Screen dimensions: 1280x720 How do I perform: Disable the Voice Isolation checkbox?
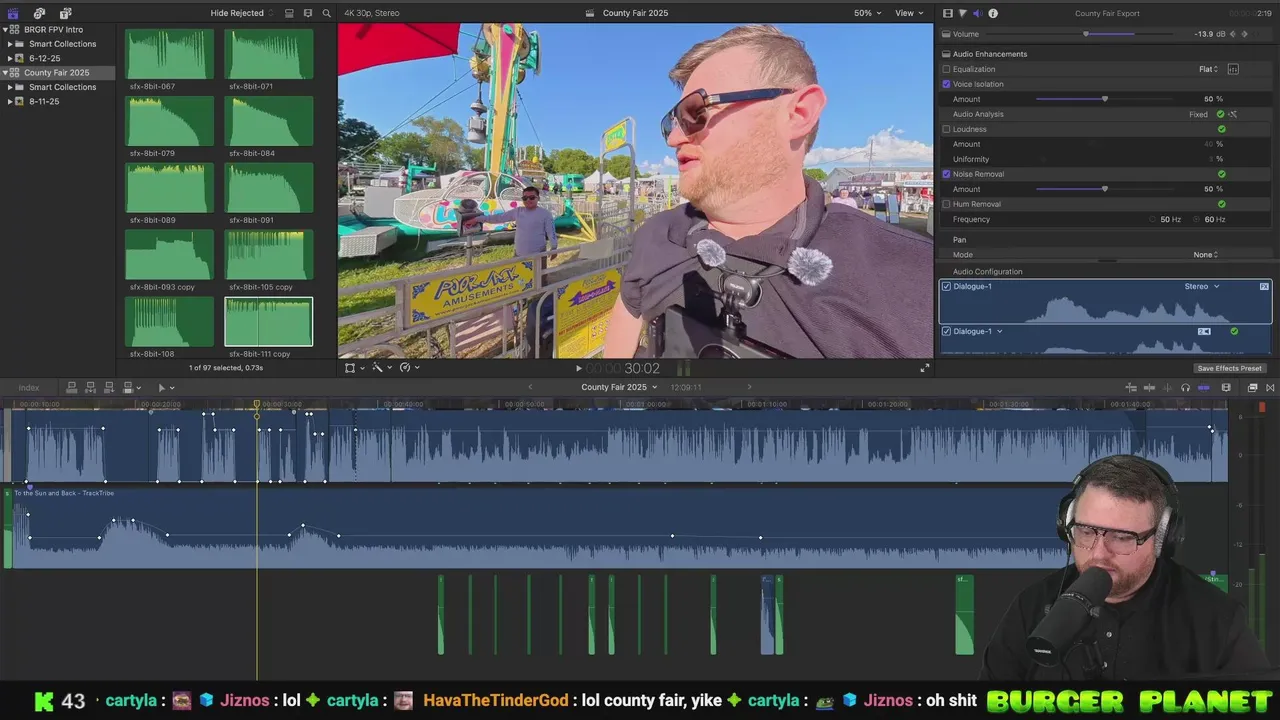(x=946, y=84)
